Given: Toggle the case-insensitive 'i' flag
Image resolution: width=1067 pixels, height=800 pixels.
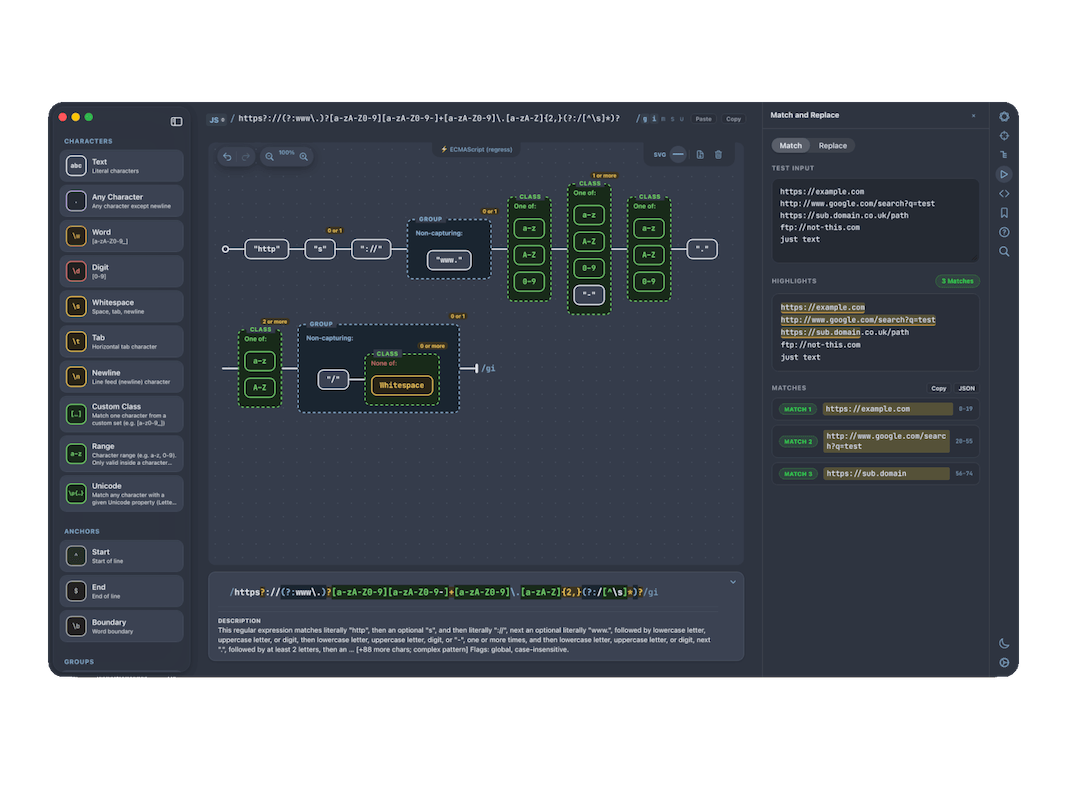Looking at the screenshot, I should pyautogui.click(x=654, y=119).
